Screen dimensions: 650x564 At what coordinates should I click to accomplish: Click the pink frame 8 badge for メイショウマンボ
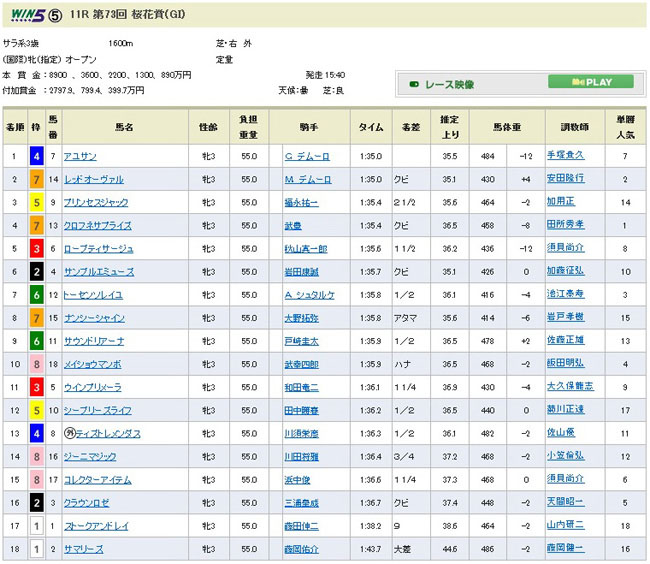(x=36, y=364)
